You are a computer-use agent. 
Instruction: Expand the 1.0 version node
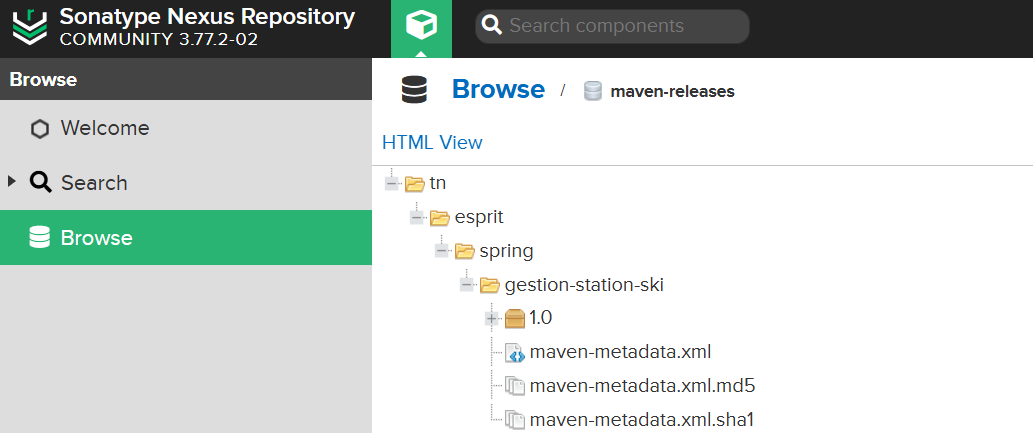(491, 318)
